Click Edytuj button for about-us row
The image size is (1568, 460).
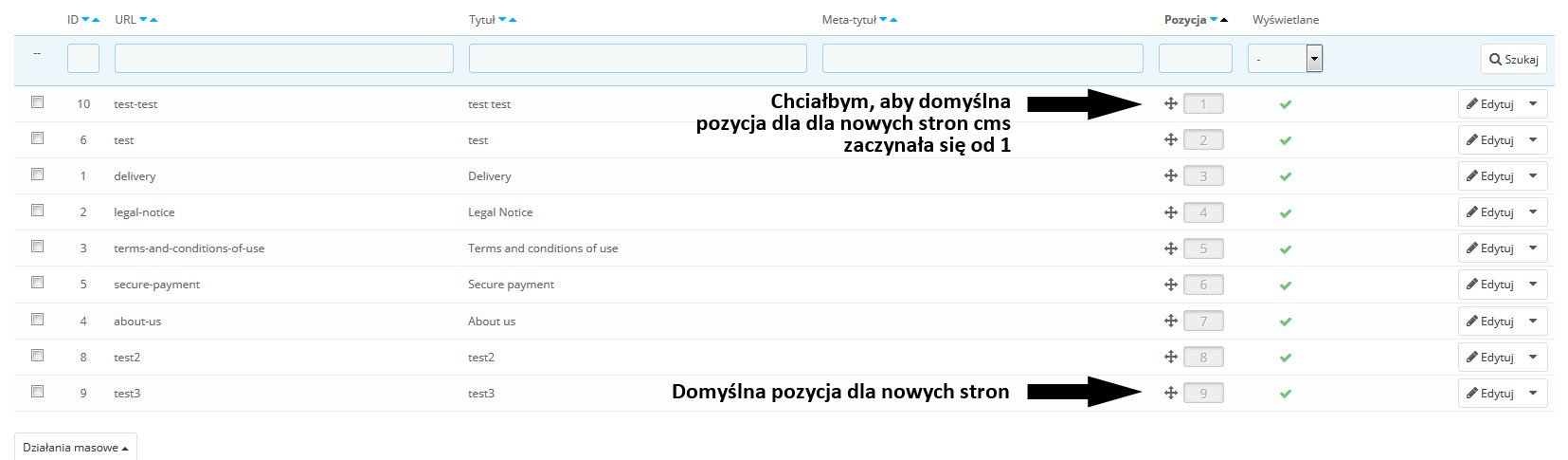point(1490,322)
